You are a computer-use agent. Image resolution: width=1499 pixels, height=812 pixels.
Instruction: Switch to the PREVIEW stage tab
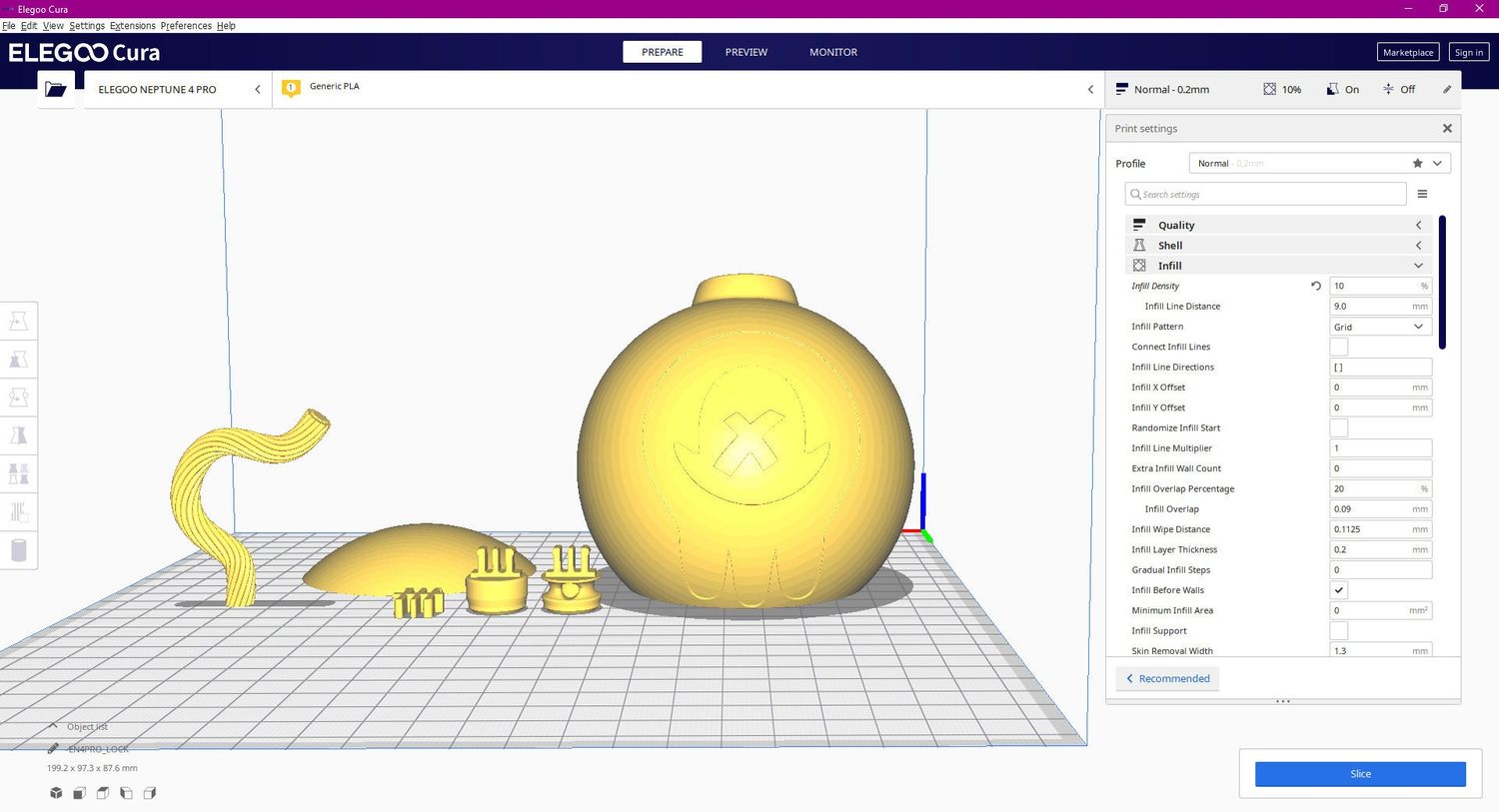click(x=747, y=52)
